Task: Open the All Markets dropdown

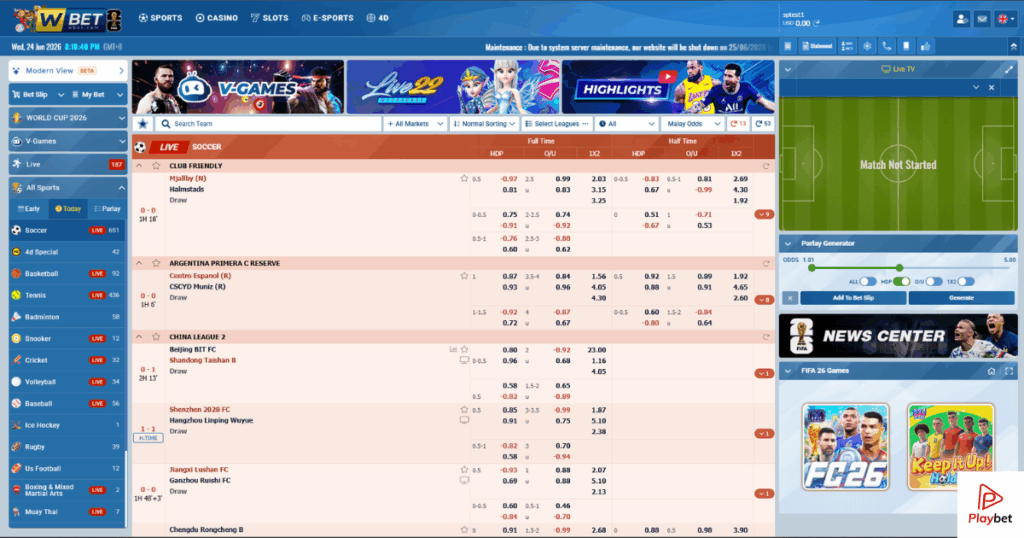Action: click(x=415, y=123)
